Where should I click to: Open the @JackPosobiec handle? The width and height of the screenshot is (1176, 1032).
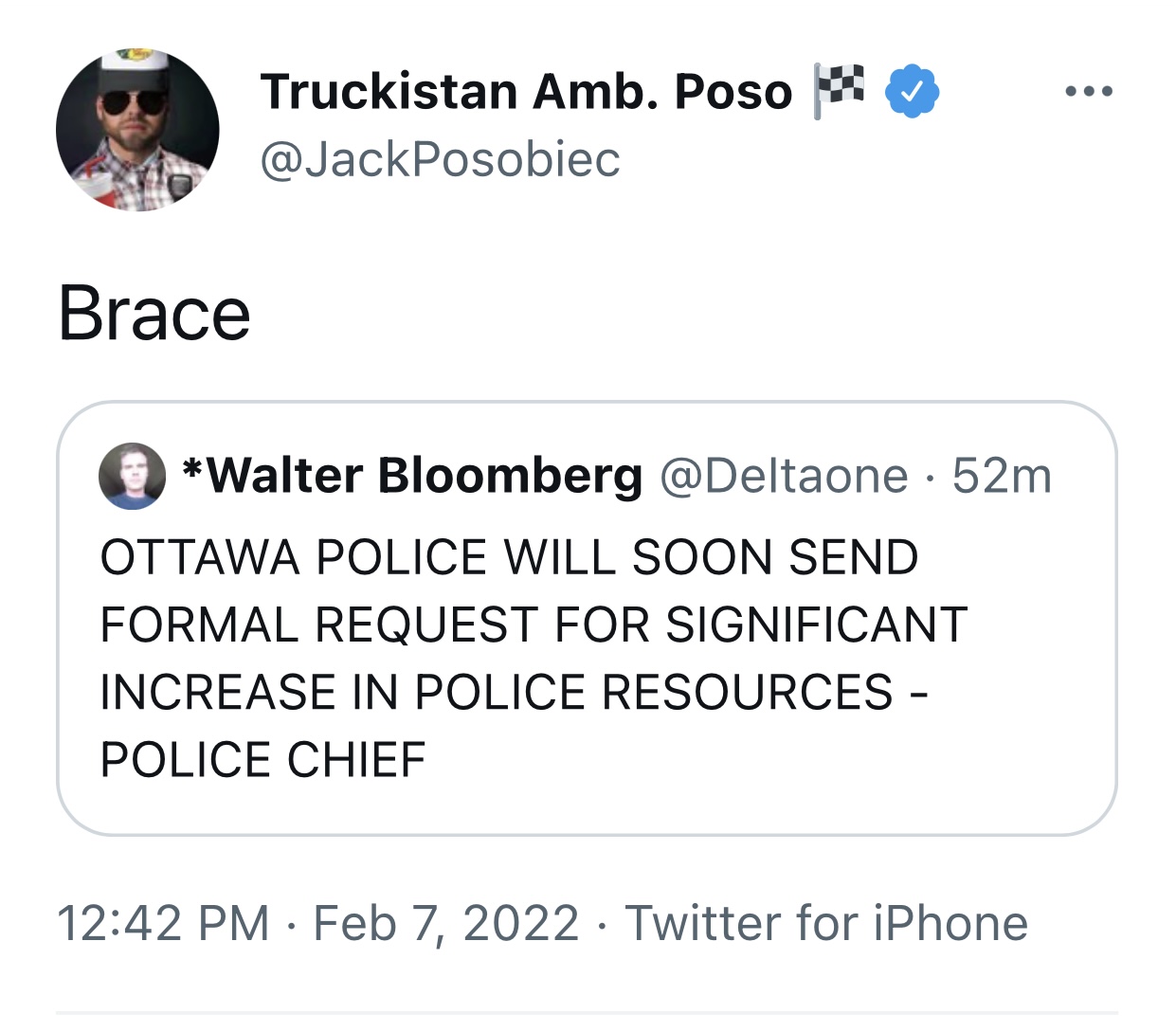coord(440,159)
